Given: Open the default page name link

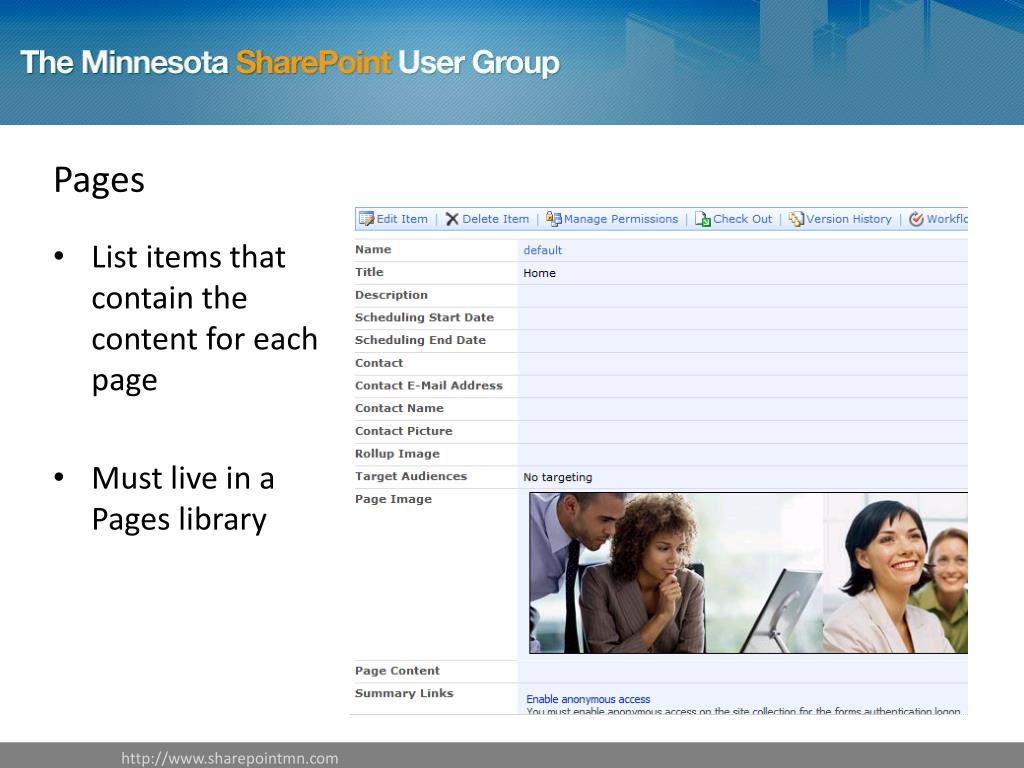Looking at the screenshot, I should 543,250.
